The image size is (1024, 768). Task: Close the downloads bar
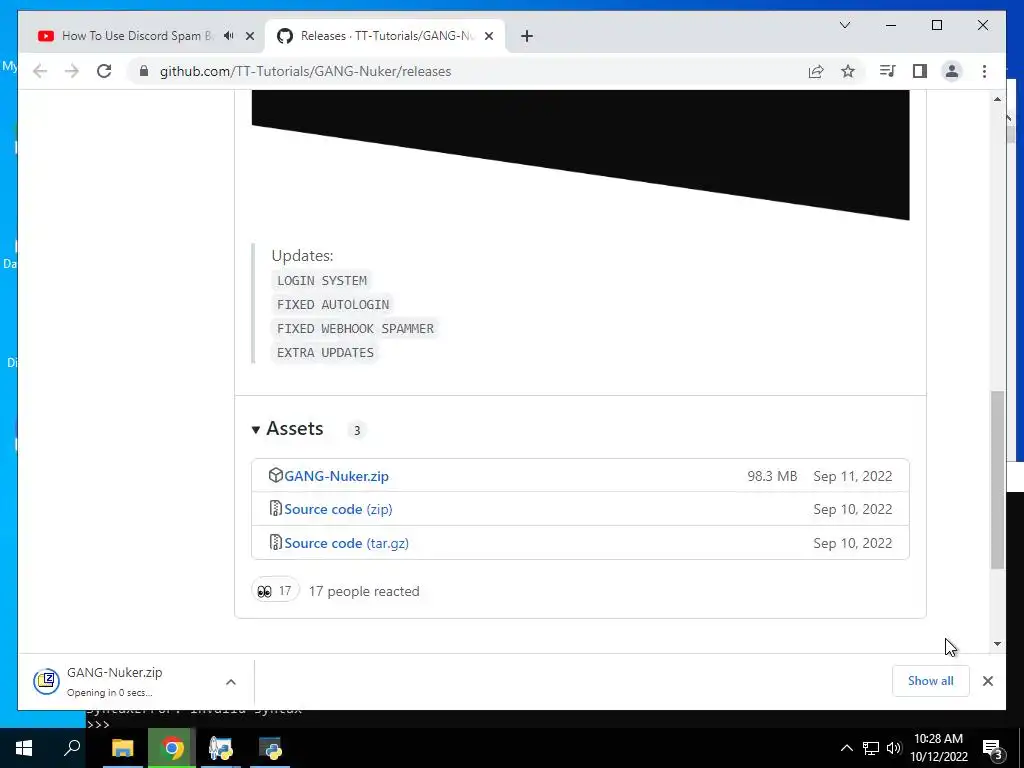pos(987,681)
